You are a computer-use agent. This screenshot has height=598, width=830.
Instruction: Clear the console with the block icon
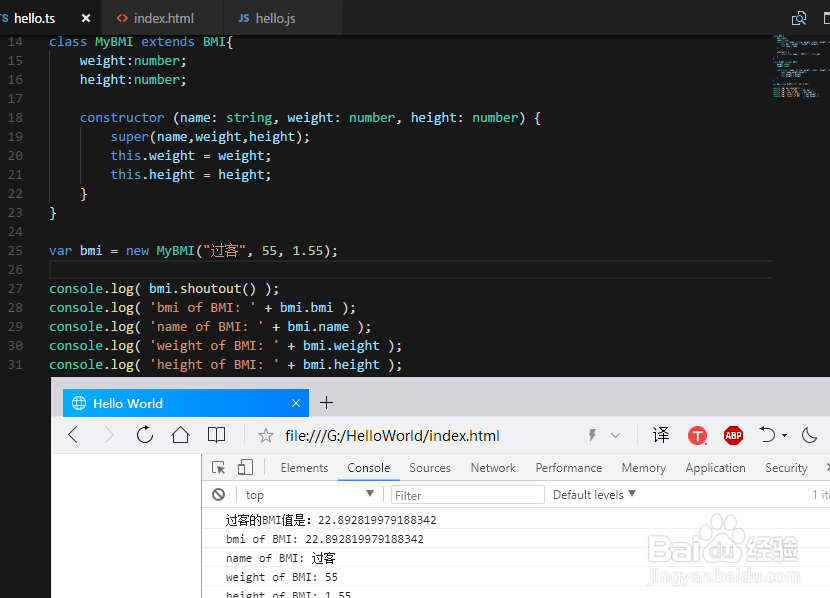pyautogui.click(x=218, y=494)
